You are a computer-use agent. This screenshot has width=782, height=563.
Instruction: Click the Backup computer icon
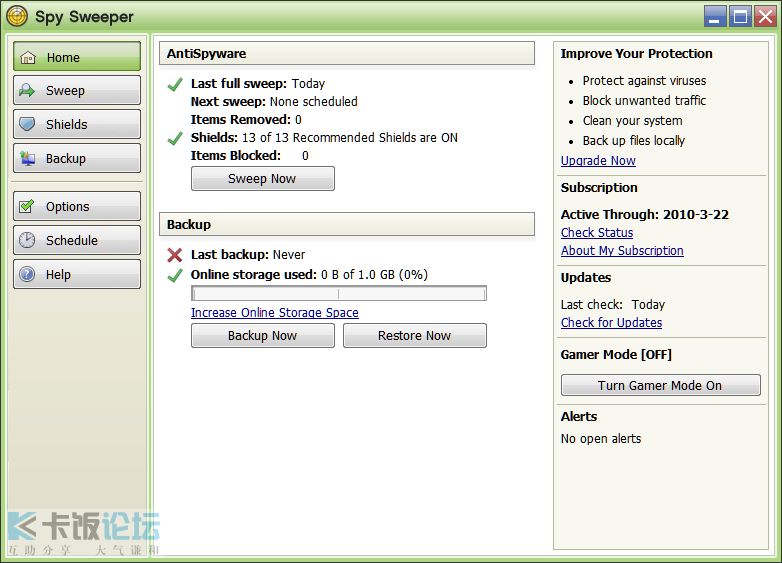27,158
